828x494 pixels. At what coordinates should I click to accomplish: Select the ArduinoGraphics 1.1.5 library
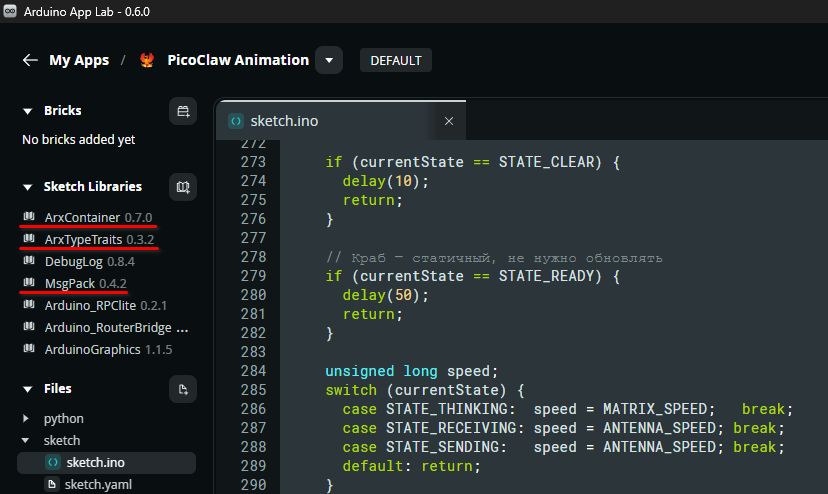click(x=108, y=350)
